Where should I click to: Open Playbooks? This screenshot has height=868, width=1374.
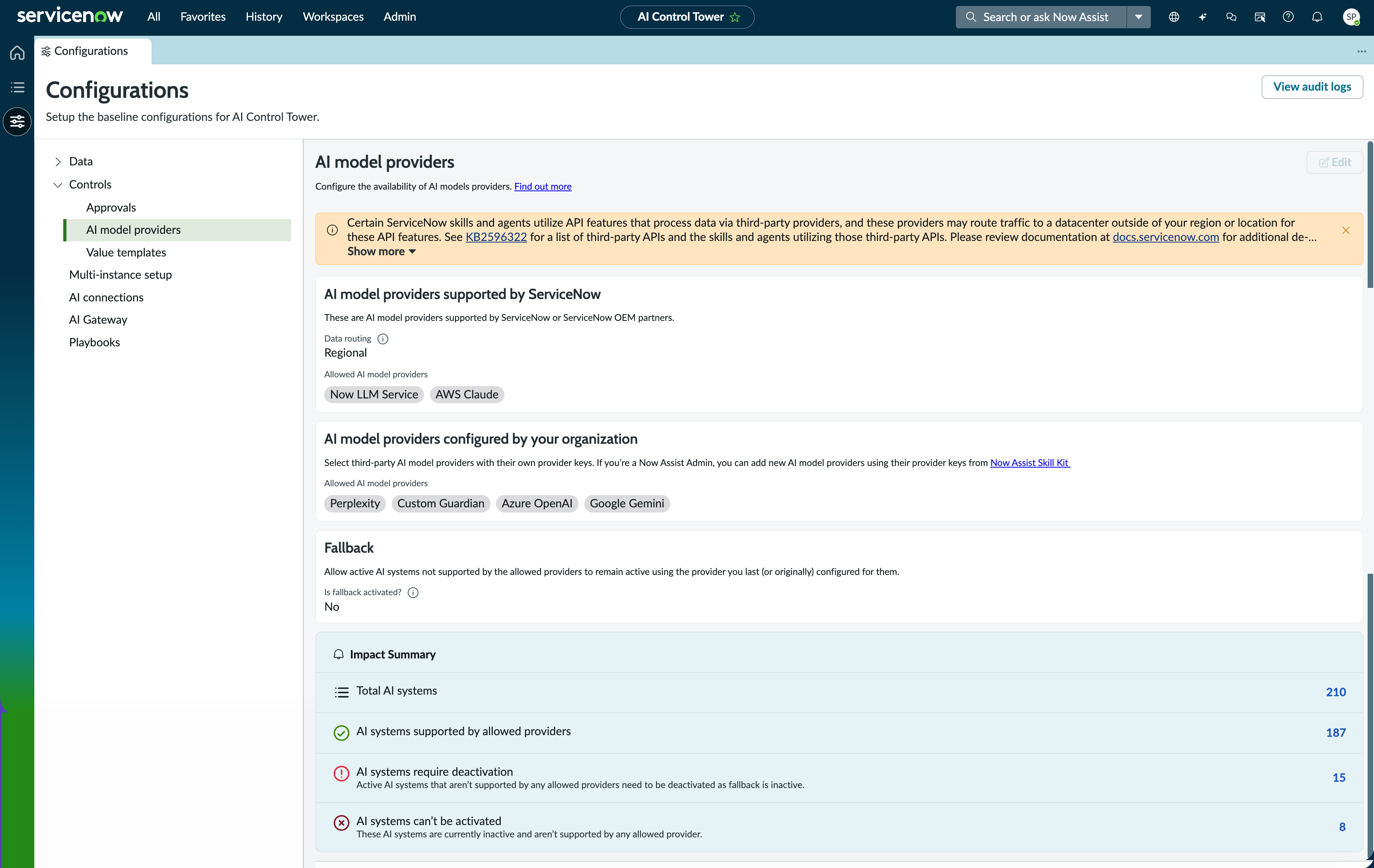coord(94,342)
